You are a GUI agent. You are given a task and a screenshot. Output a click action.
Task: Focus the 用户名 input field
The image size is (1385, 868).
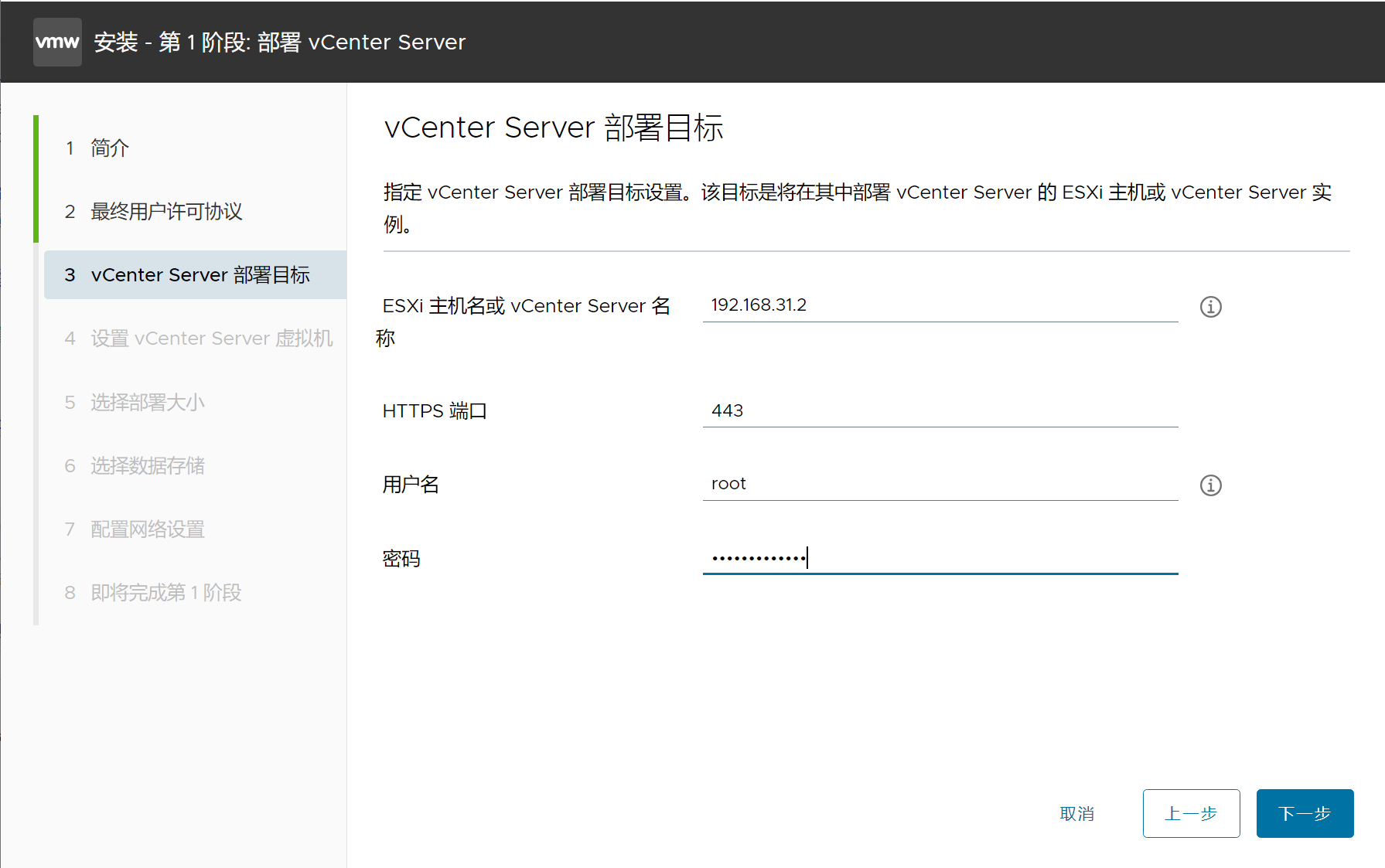point(940,484)
